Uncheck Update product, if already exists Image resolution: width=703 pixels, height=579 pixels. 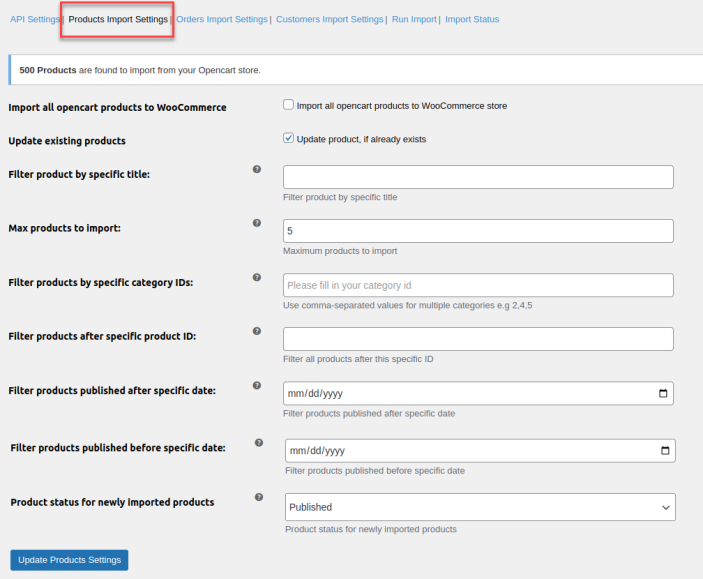[x=289, y=139]
